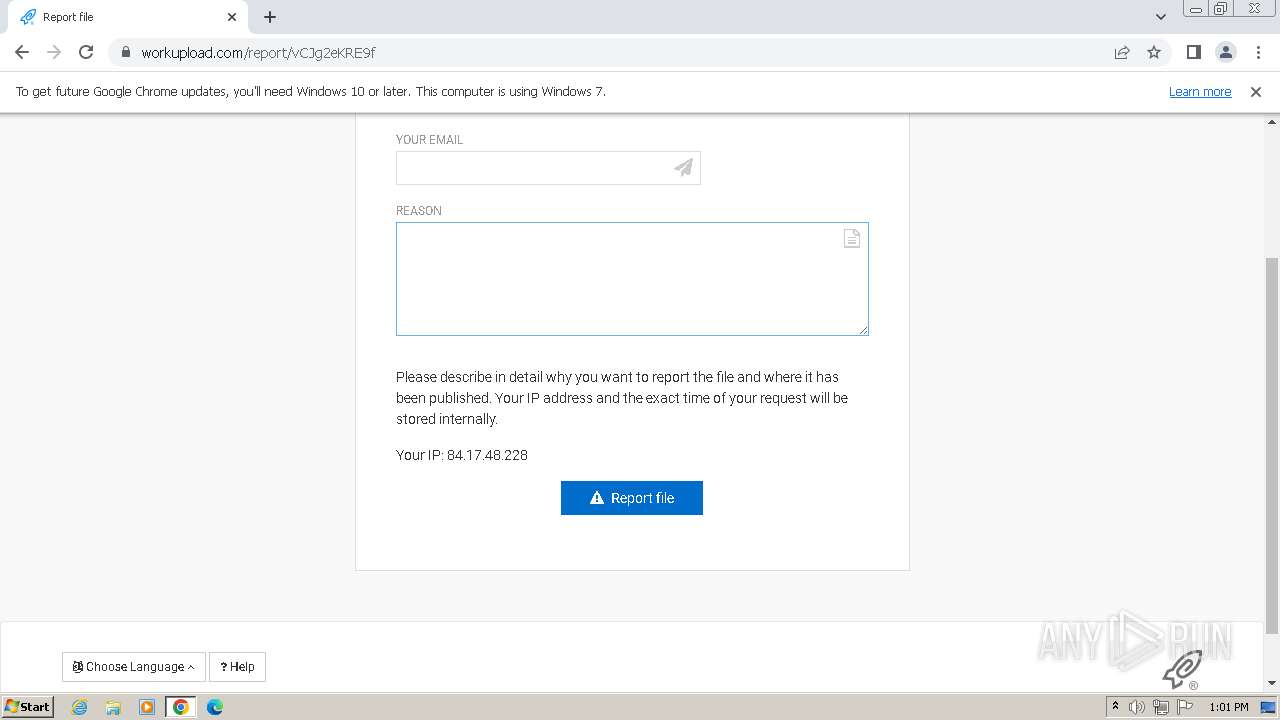The width and height of the screenshot is (1280, 720).
Task: Focus the Reason text area
Action: coord(632,279)
